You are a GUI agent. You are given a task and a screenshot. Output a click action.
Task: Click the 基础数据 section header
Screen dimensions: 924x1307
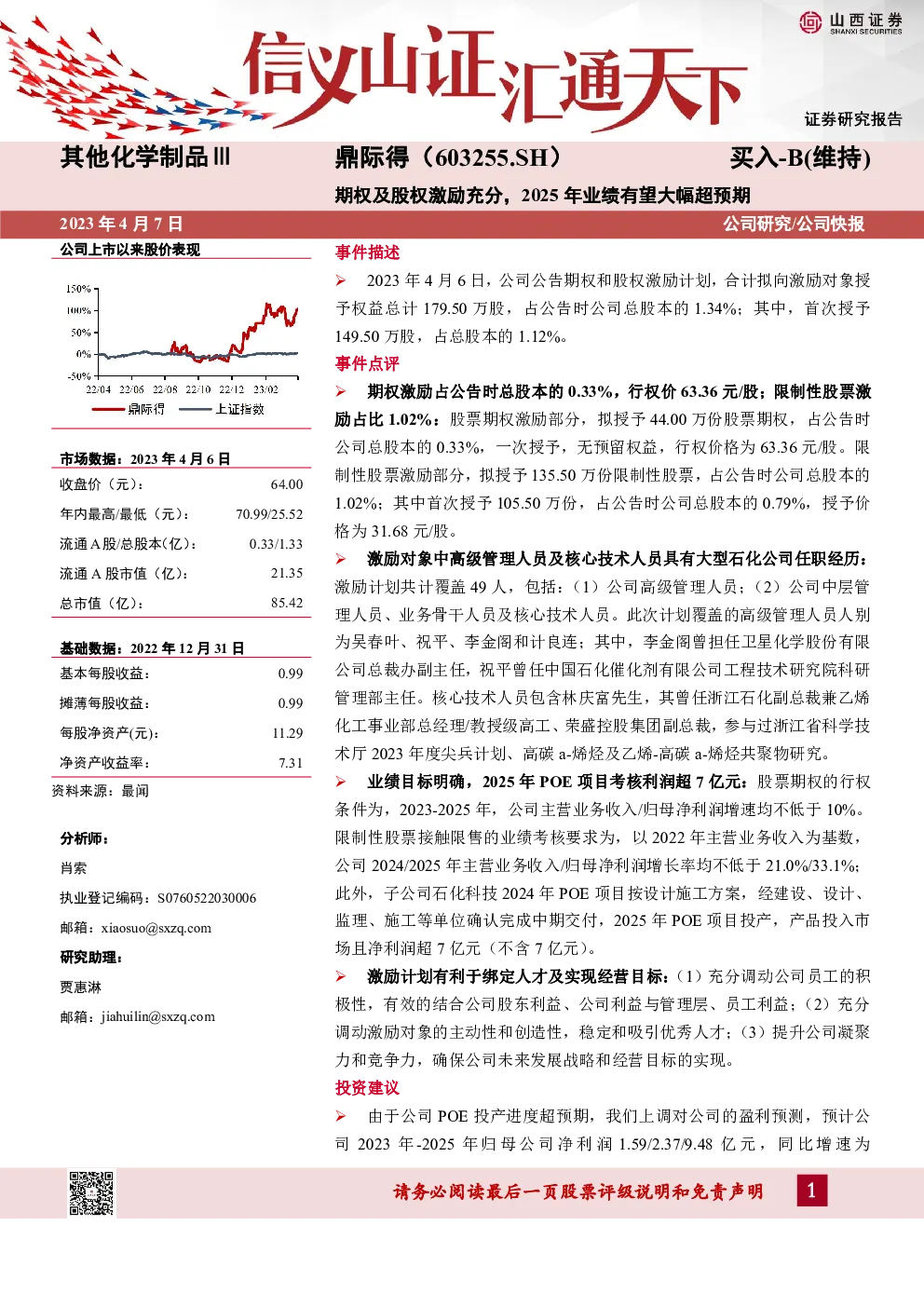tap(152, 647)
